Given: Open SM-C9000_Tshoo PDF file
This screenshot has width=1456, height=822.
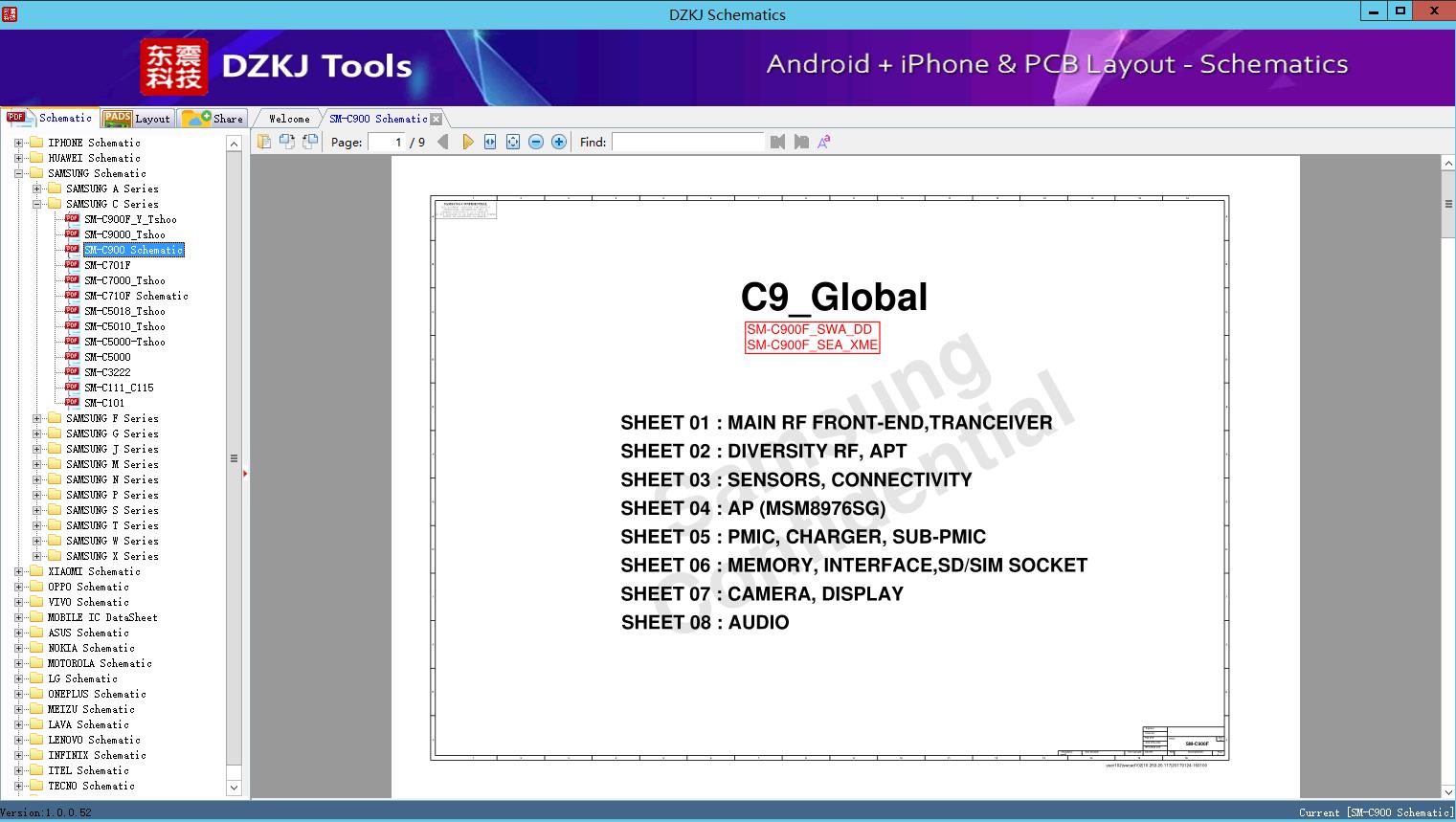Looking at the screenshot, I should (x=124, y=234).
